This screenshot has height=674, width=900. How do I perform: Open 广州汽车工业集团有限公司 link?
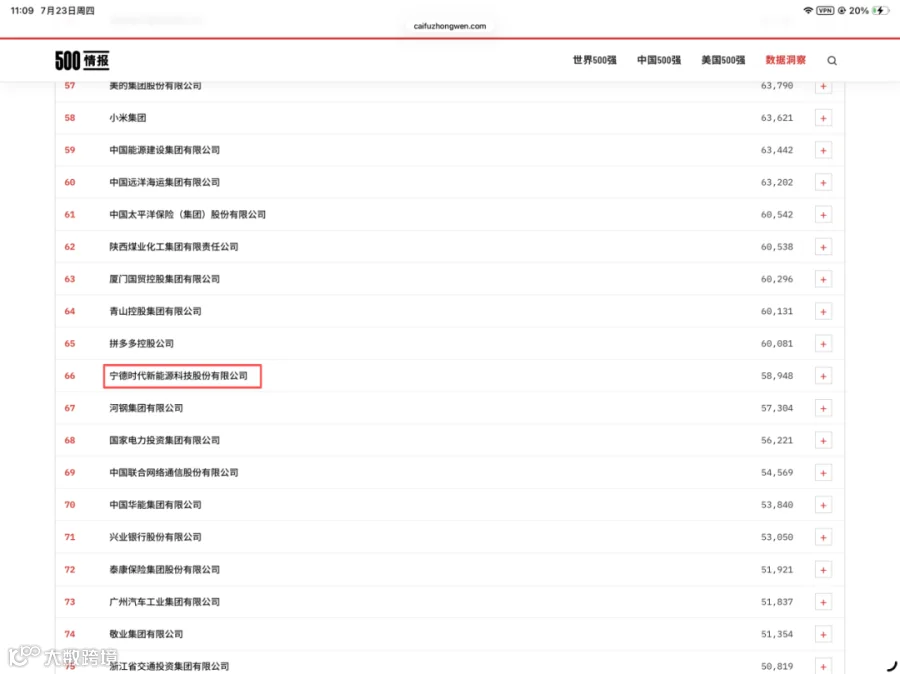[164, 602]
